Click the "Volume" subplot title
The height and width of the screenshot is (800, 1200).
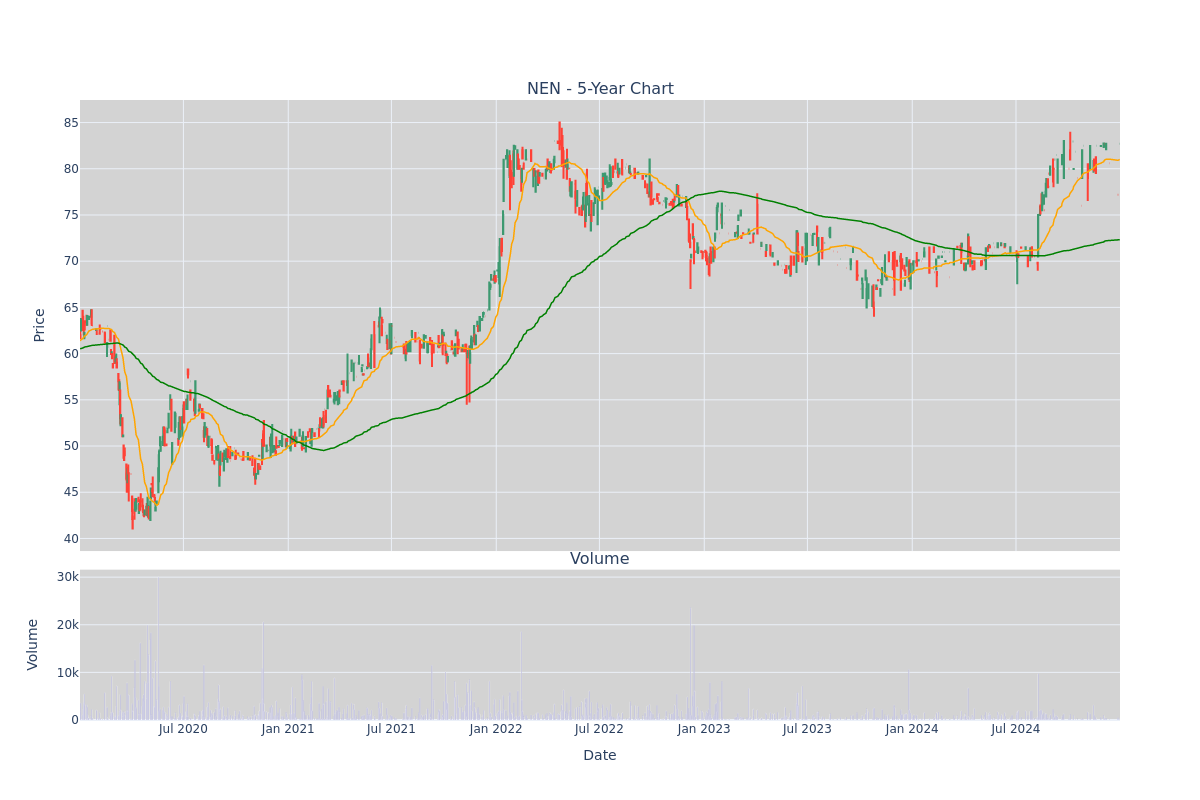pyautogui.click(x=600, y=559)
